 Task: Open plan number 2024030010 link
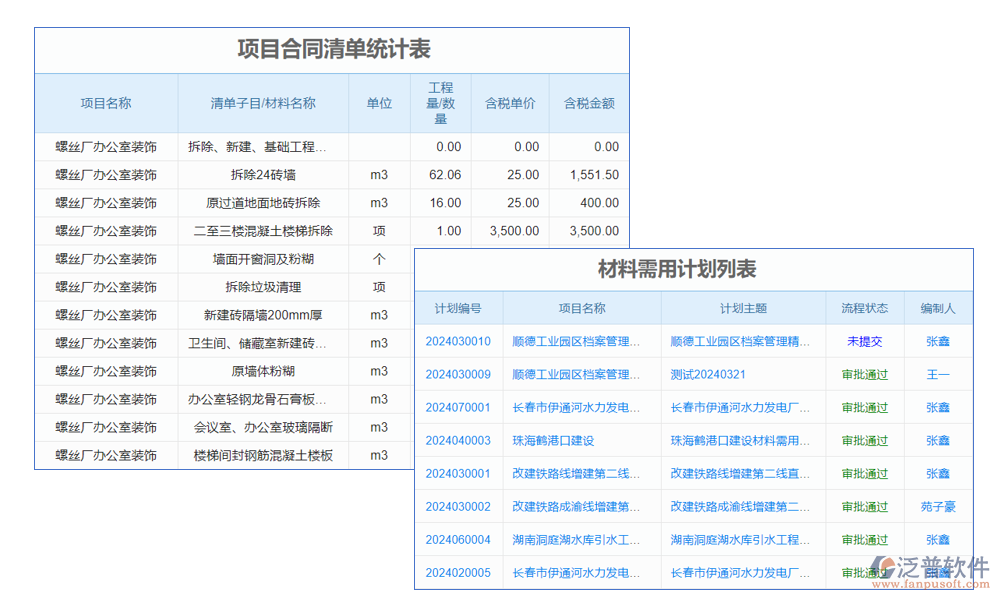coord(460,341)
